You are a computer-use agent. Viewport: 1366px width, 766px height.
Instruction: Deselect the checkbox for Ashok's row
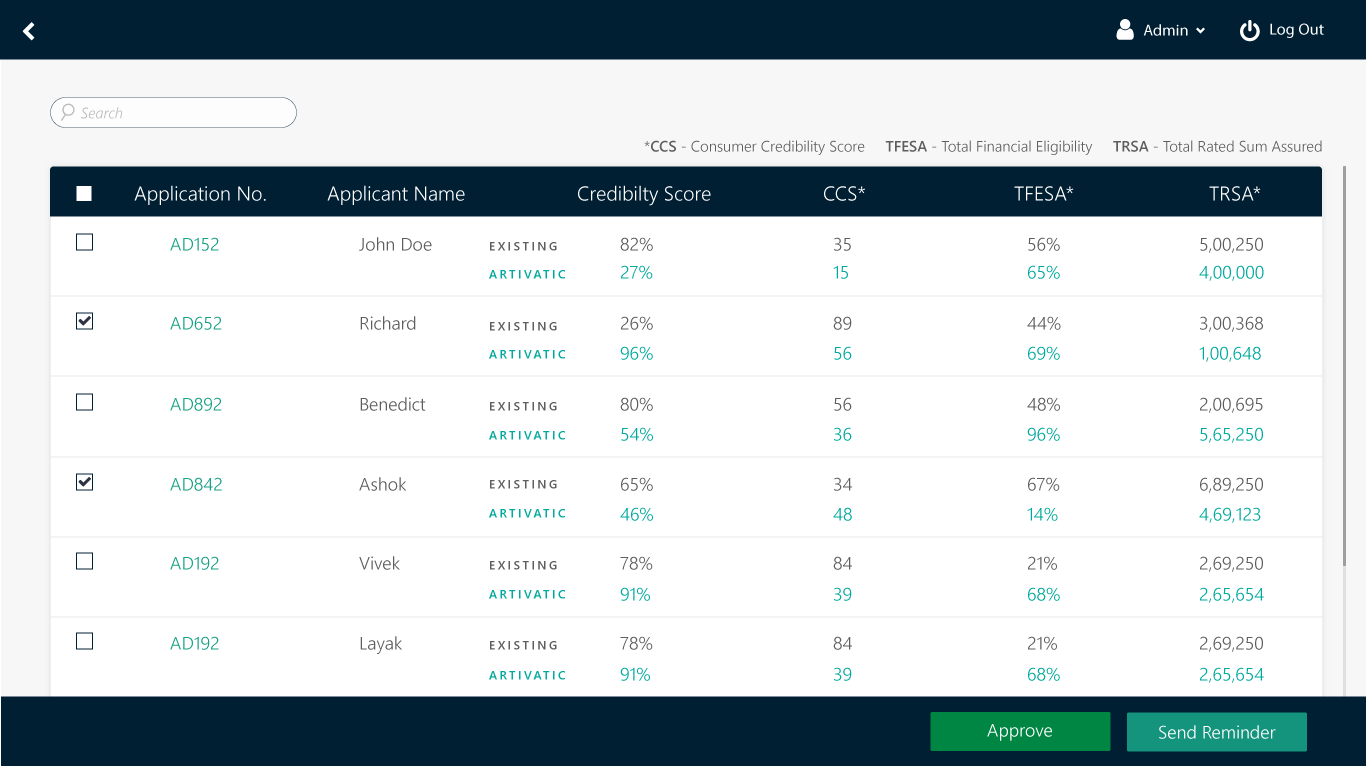point(85,482)
